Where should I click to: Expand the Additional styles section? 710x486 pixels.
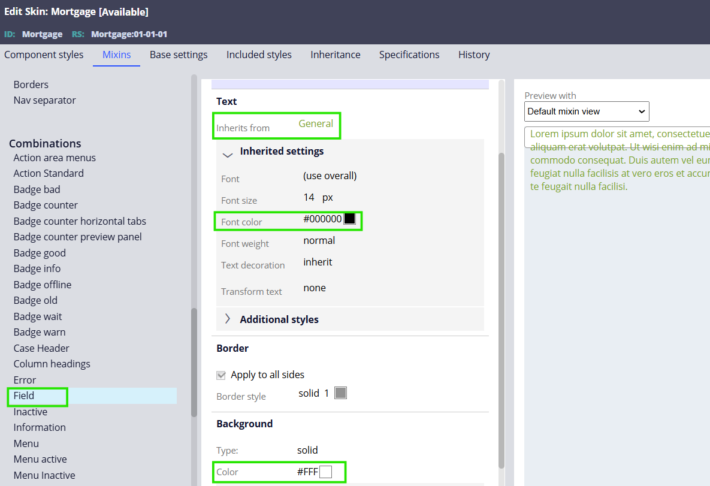click(228, 319)
